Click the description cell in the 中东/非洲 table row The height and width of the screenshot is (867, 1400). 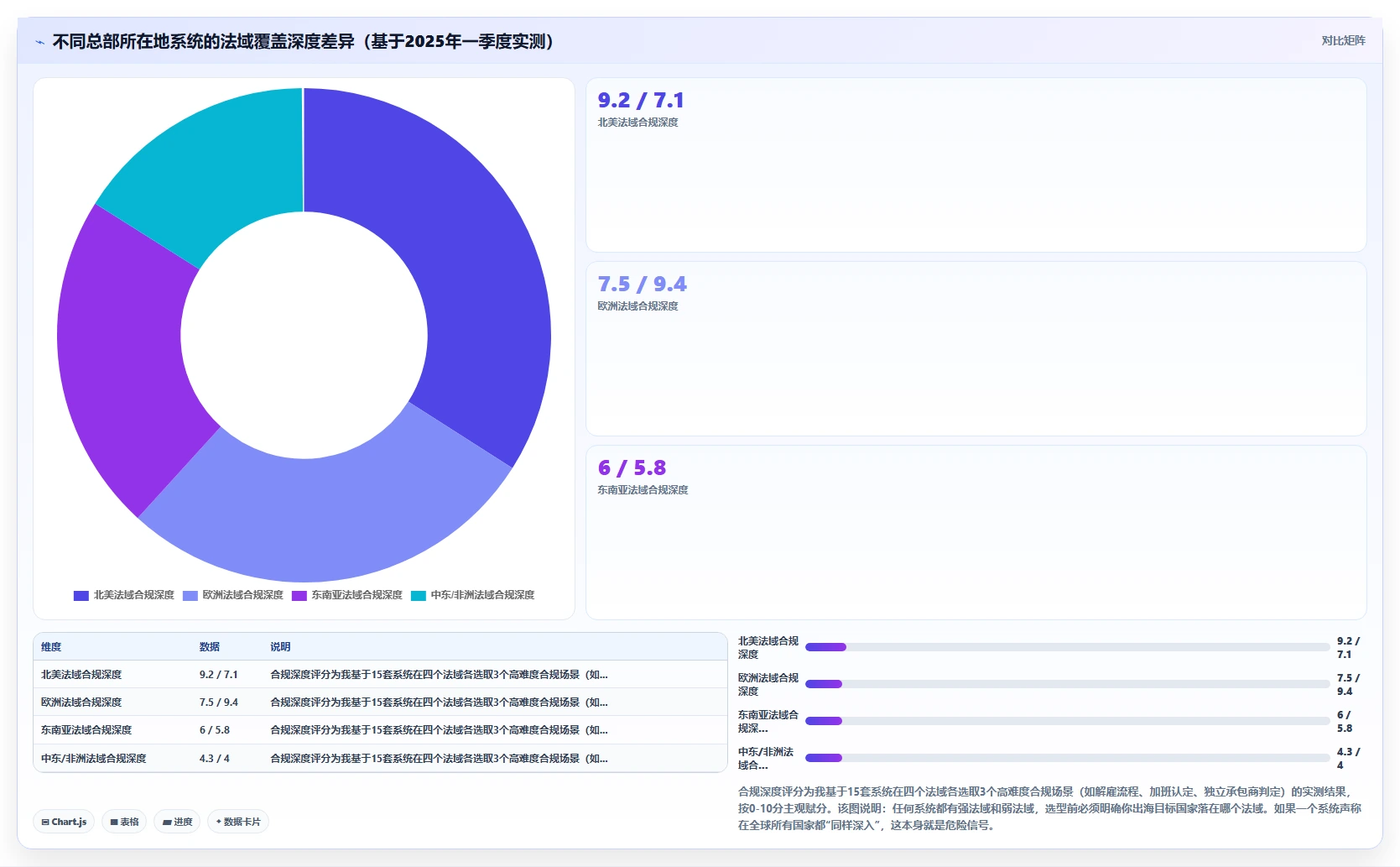439,759
